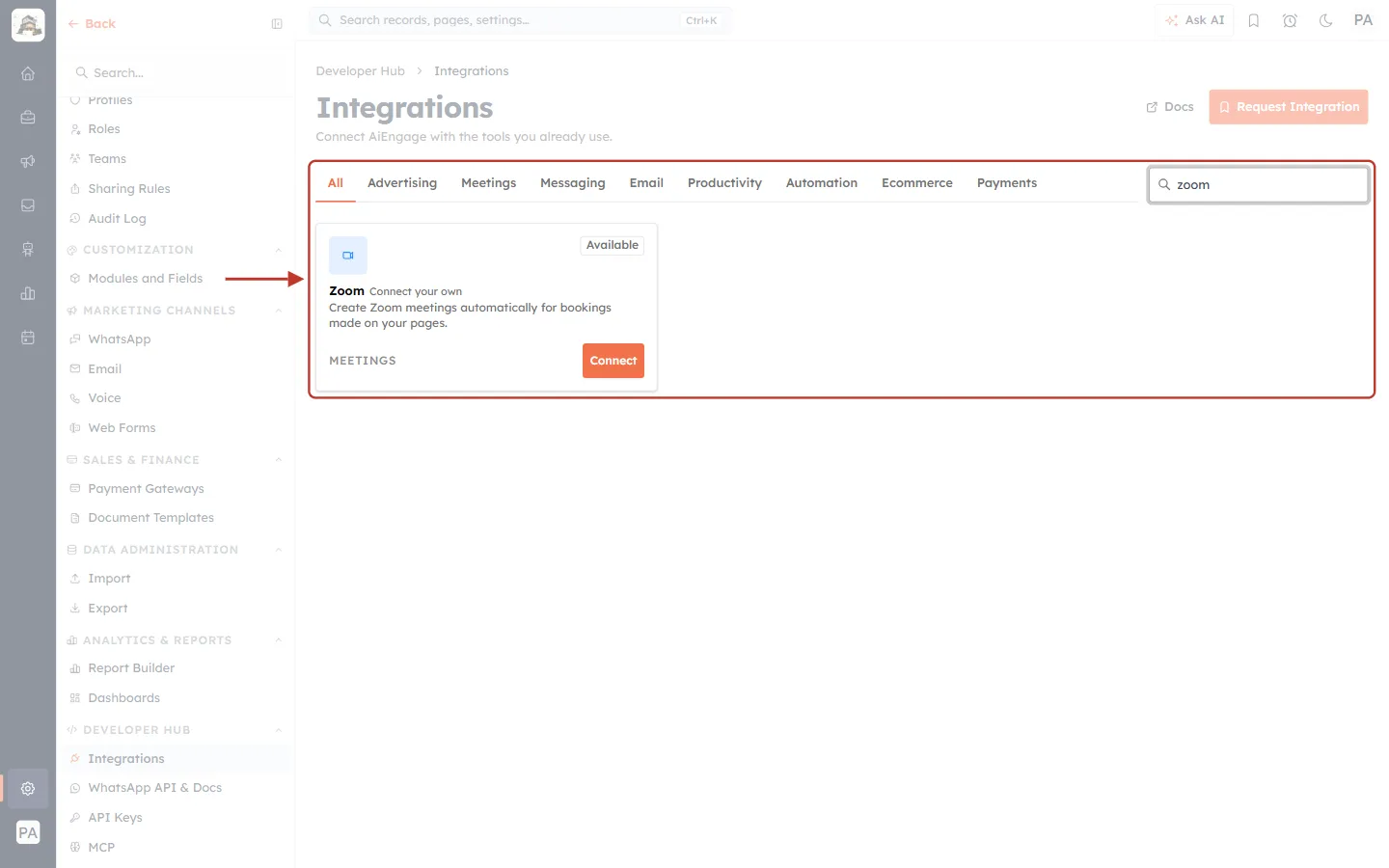Click the integrations search field containing zoom
This screenshot has height=868, width=1389.
coord(1259,185)
